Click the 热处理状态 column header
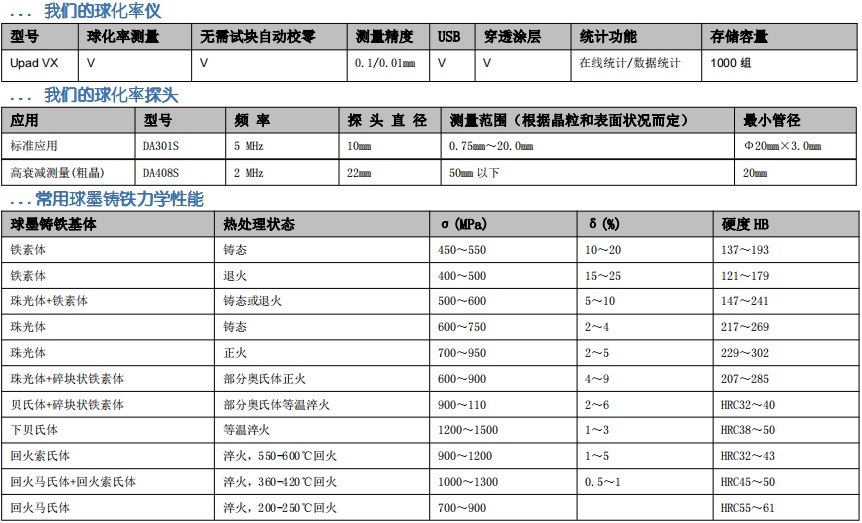Screen dimensions: 862x523 pyautogui.click(x=259, y=224)
